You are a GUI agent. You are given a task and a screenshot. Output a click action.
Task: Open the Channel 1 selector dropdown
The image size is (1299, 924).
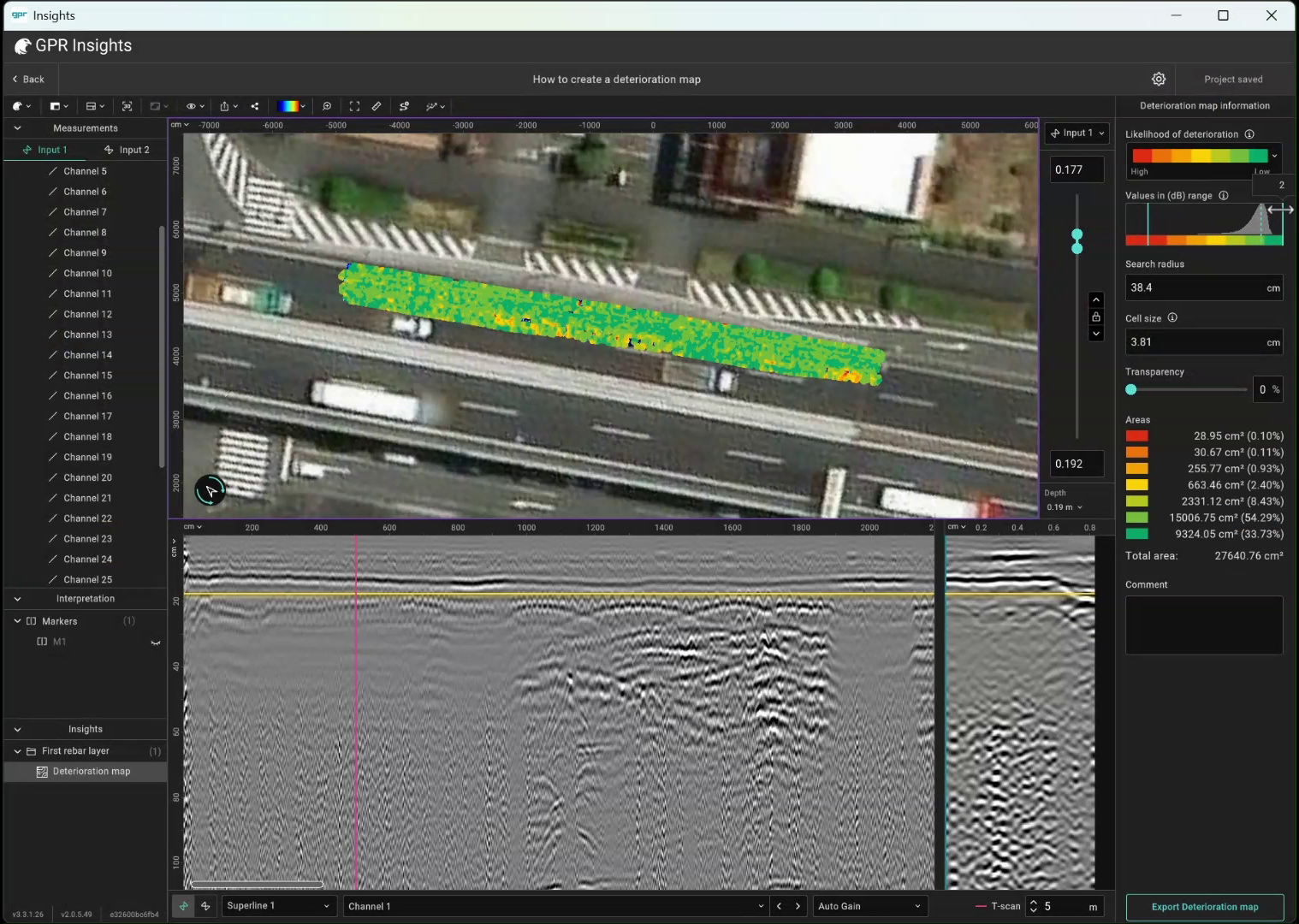click(x=555, y=905)
